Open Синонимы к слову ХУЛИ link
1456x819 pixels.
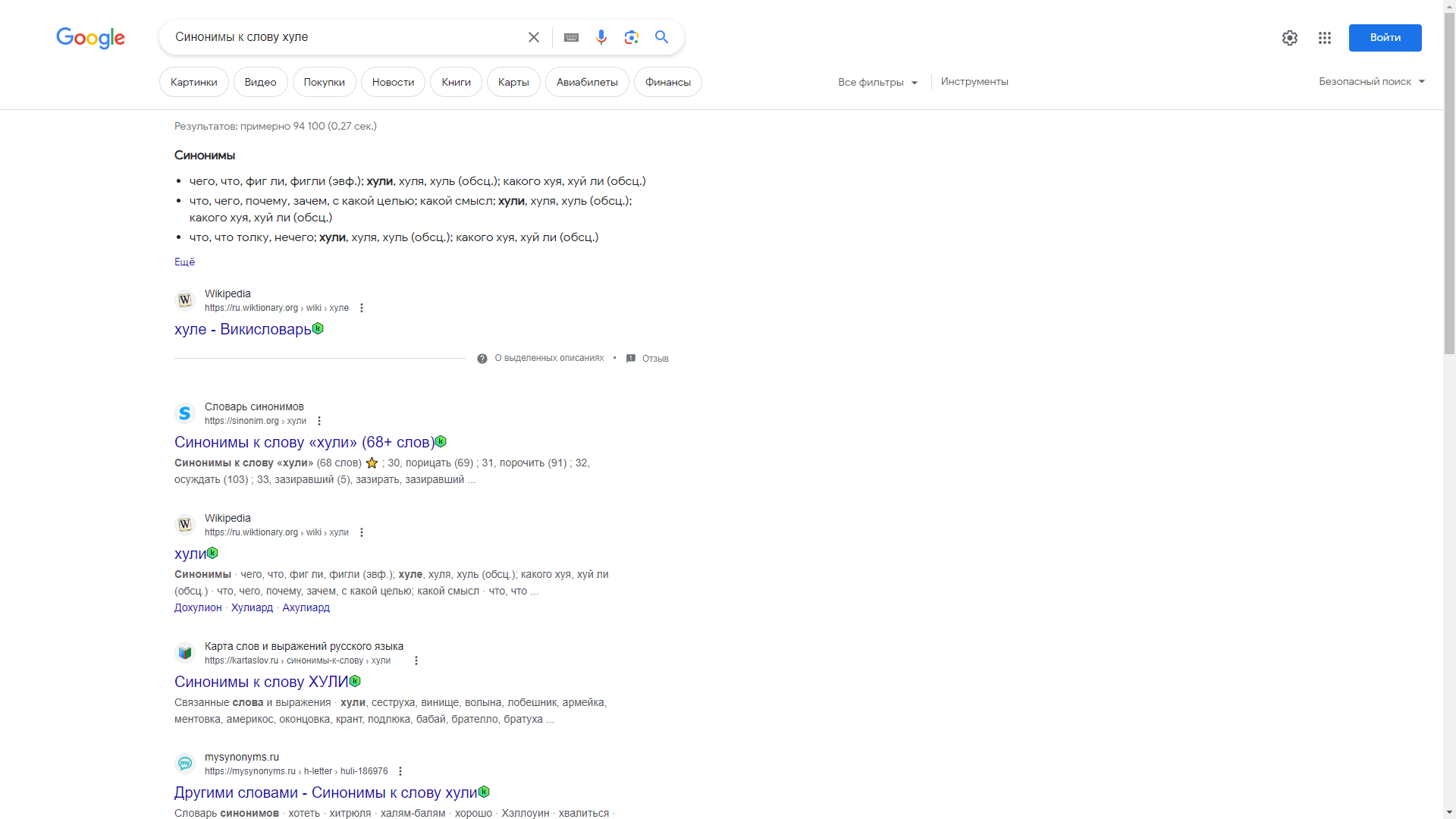[262, 682]
